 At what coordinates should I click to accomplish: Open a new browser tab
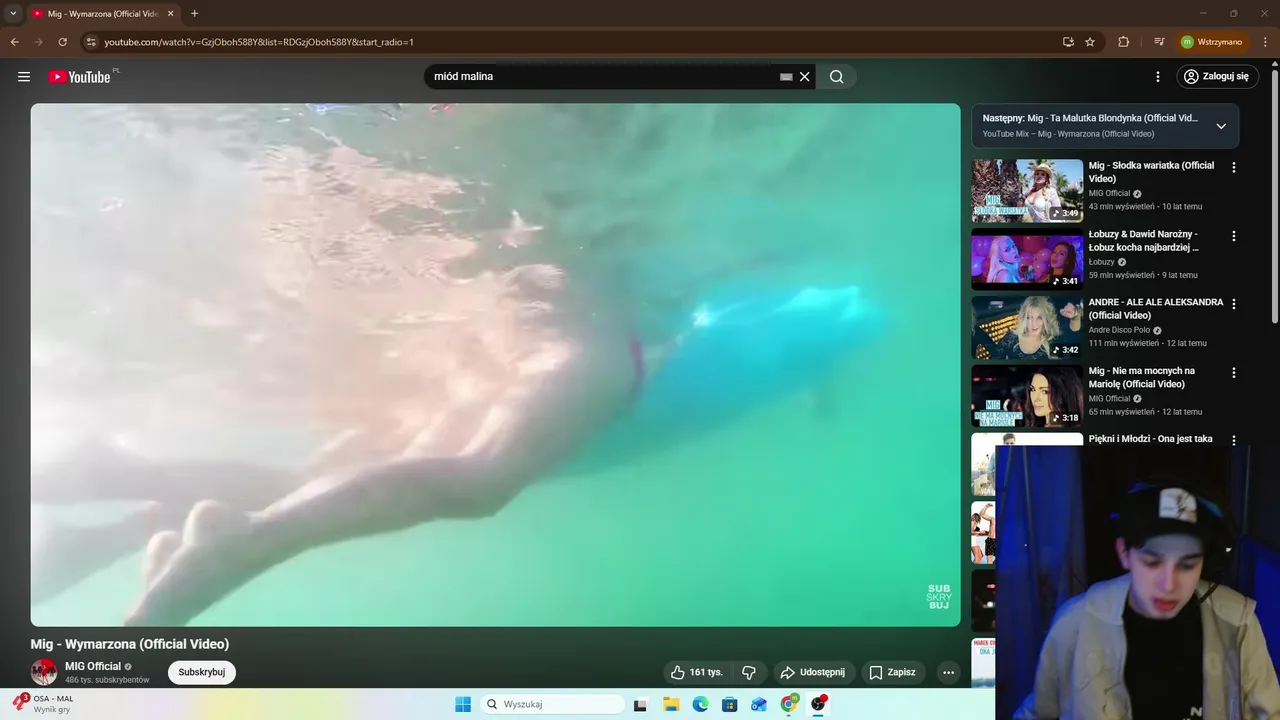click(194, 14)
